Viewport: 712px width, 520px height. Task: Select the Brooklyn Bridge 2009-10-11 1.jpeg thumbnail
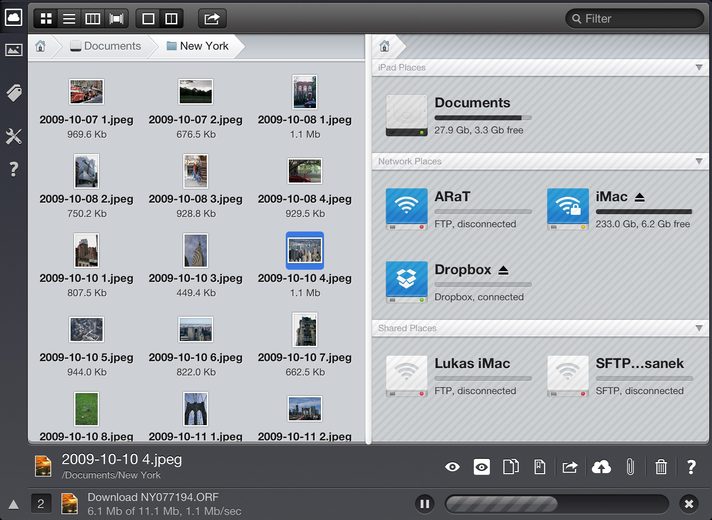pyautogui.click(x=195, y=409)
